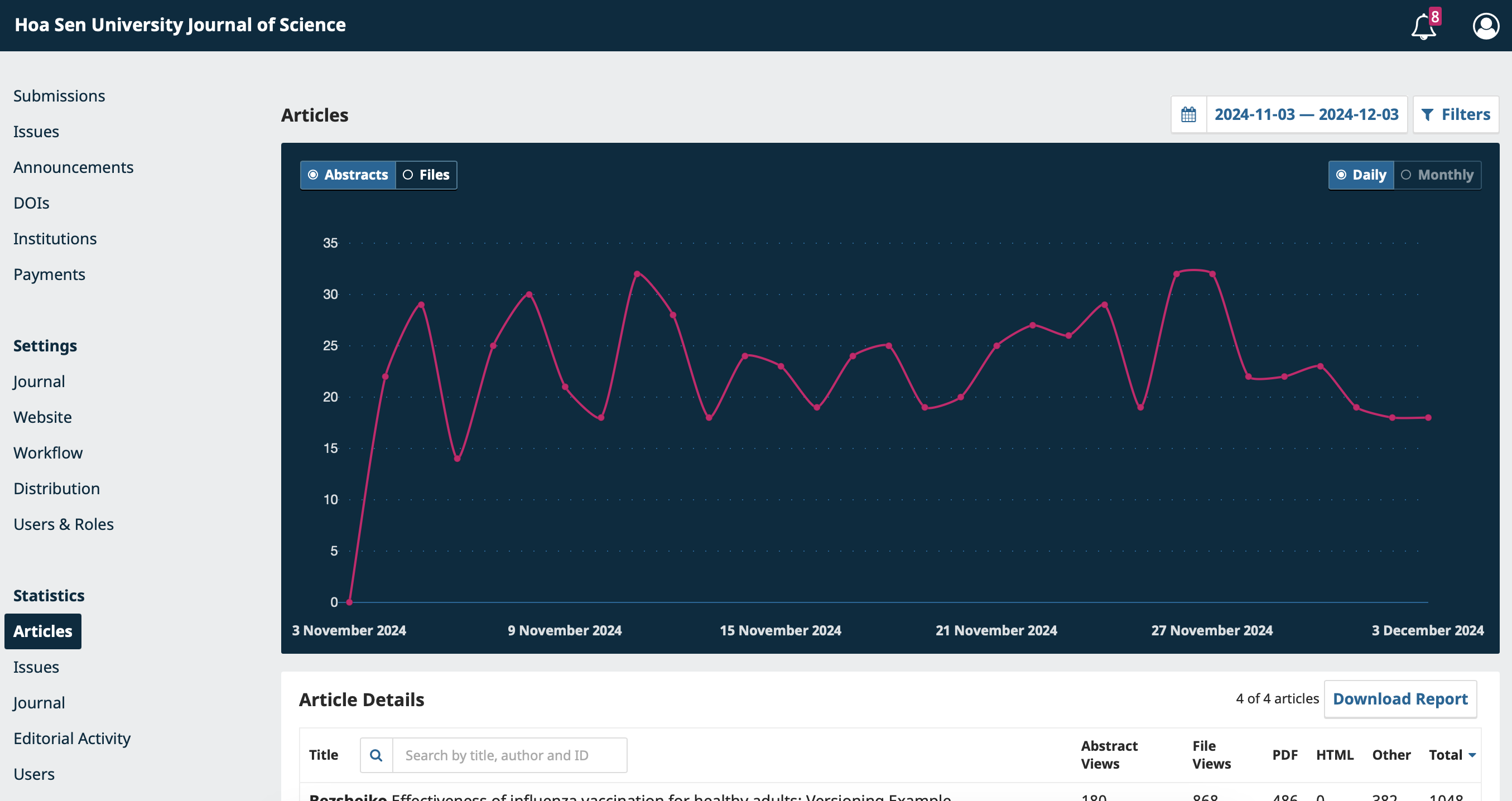Switch the chart to Monthly interval
The height and width of the screenshot is (801, 1512).
click(x=1437, y=175)
